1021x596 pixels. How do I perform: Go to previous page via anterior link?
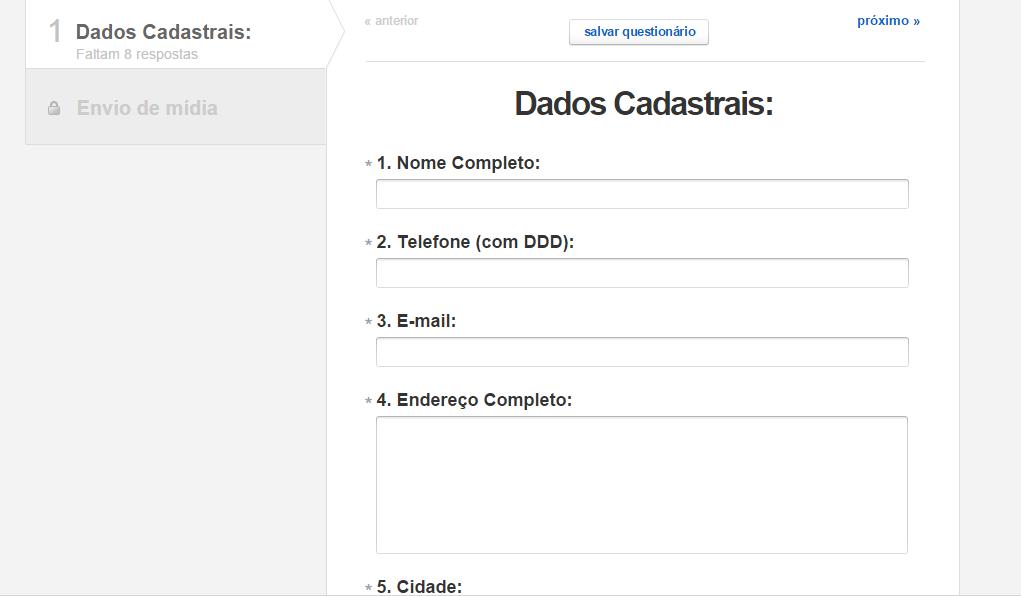click(x=392, y=21)
